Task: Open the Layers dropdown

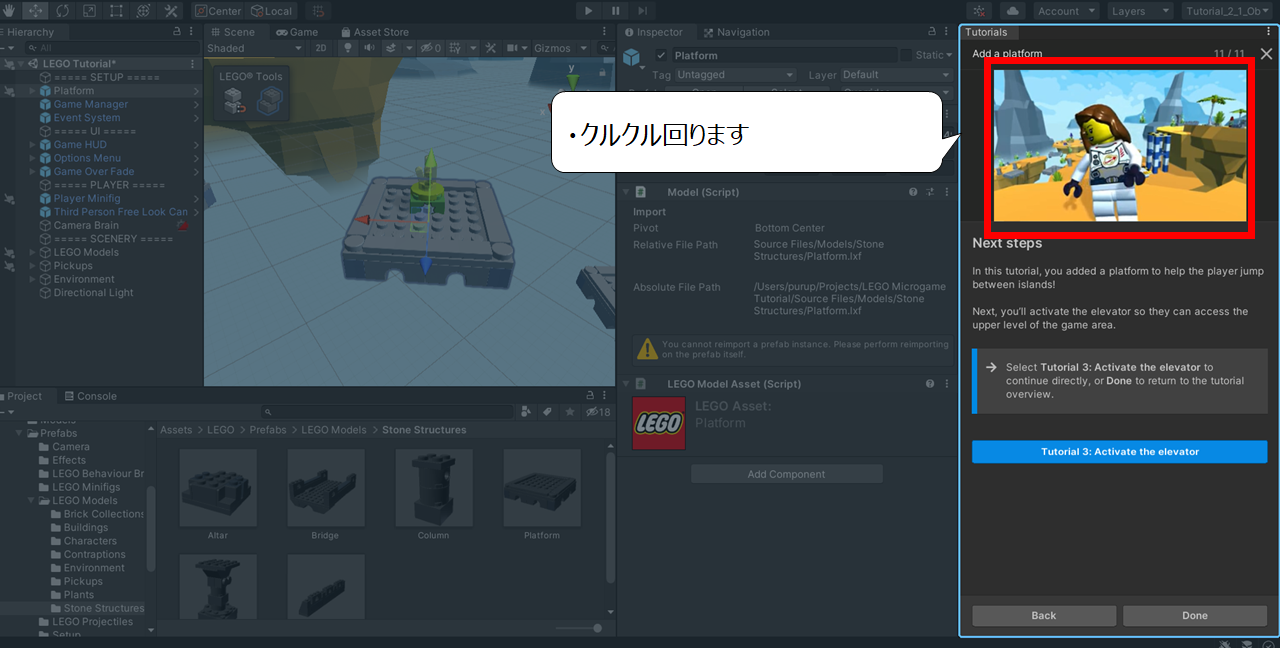Action: pos(1140,11)
